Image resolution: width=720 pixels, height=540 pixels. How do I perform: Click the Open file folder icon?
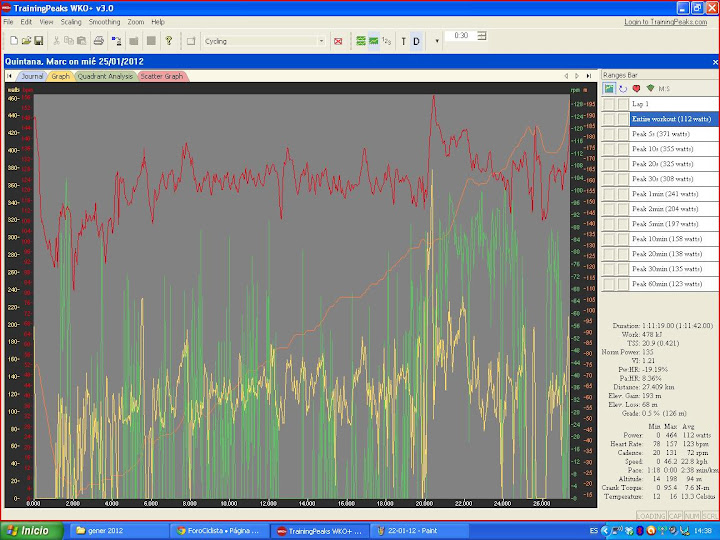click(x=26, y=41)
